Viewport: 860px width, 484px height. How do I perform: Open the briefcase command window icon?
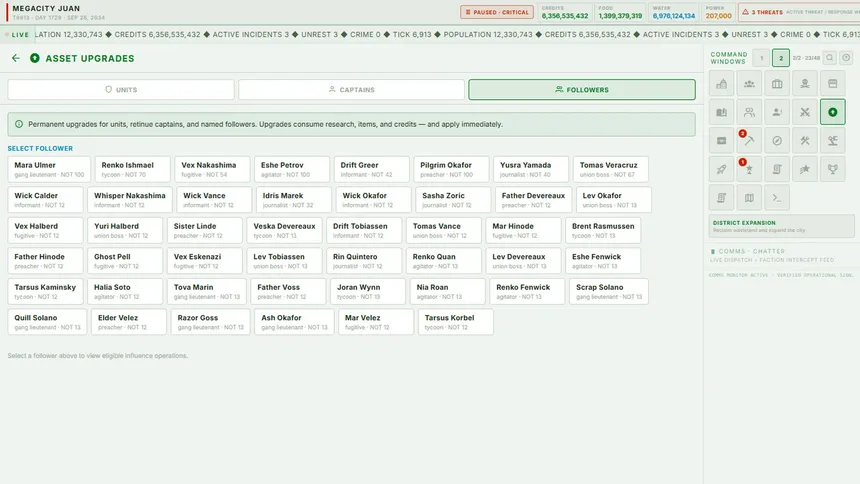click(x=777, y=84)
